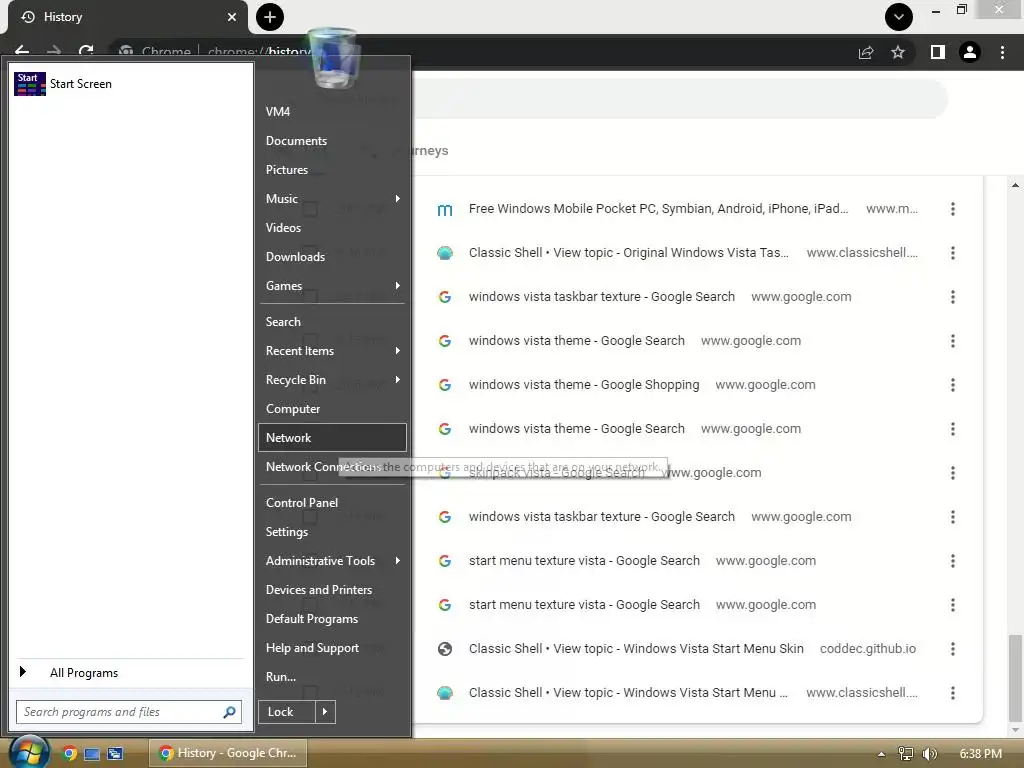Expand Music submenu arrow

[x=397, y=199]
